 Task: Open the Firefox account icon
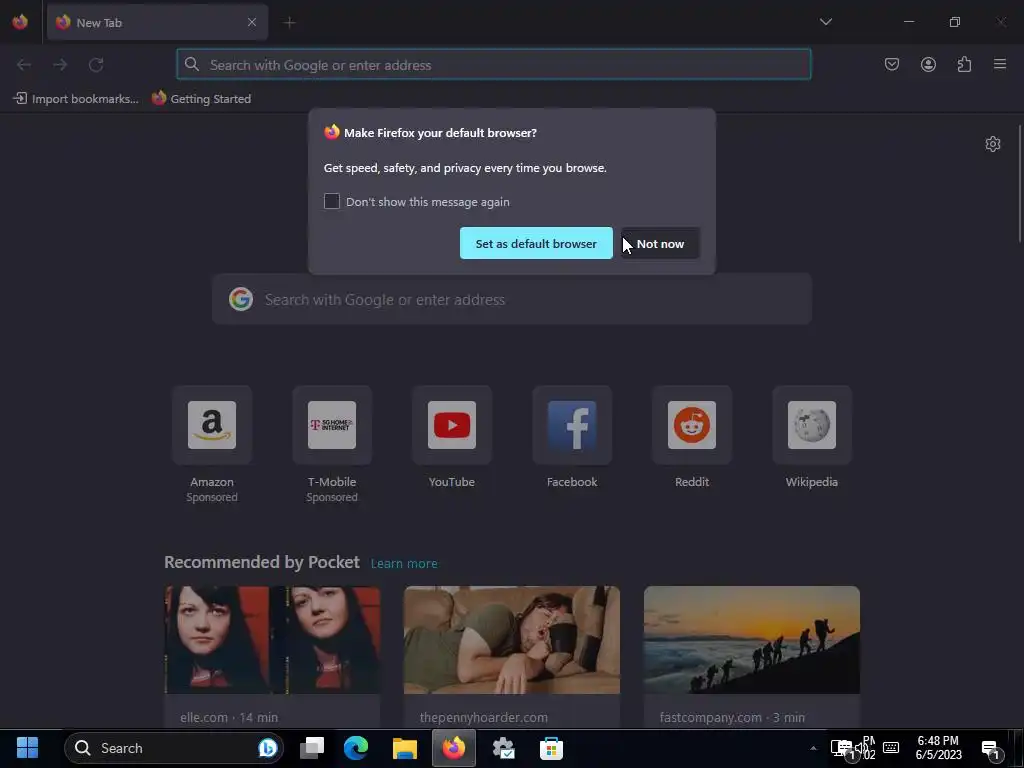928,64
